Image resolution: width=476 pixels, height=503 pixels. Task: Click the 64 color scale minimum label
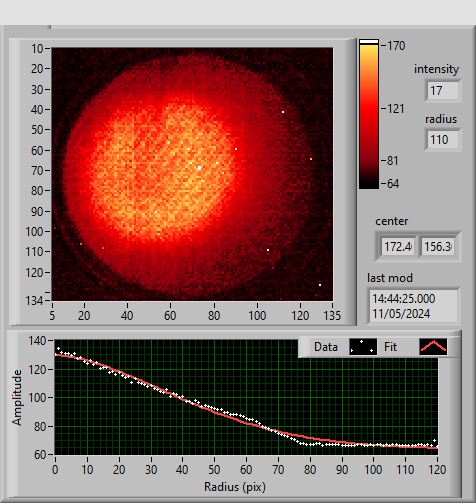[x=393, y=184]
